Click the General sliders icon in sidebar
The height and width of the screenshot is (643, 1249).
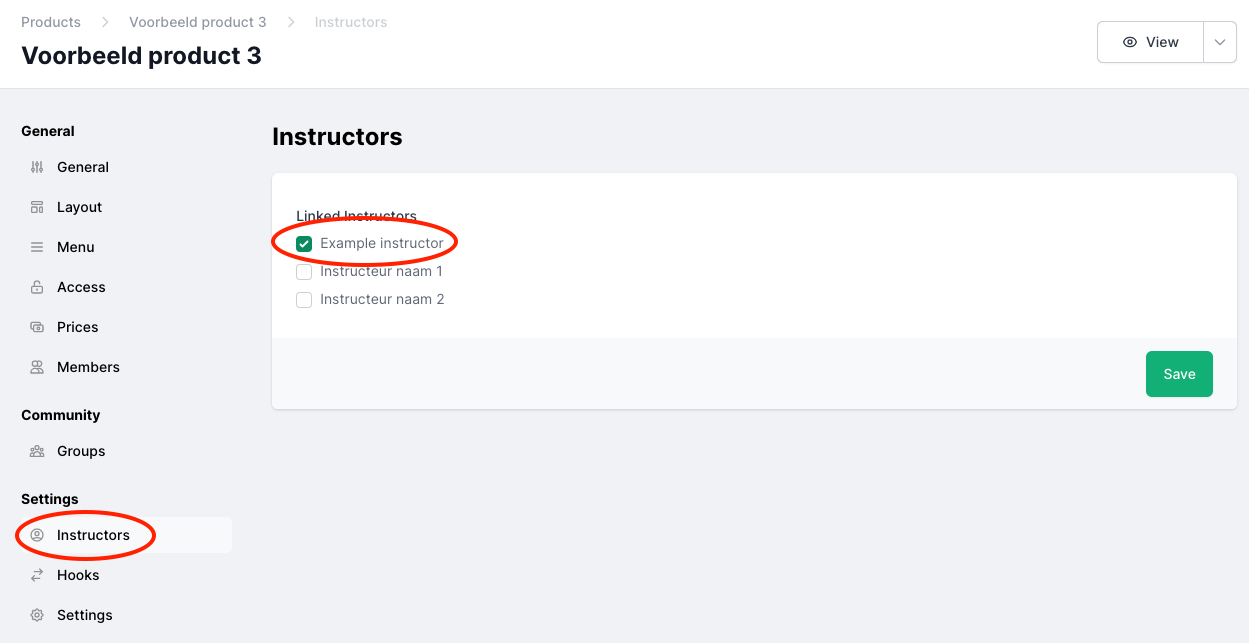pos(37,167)
